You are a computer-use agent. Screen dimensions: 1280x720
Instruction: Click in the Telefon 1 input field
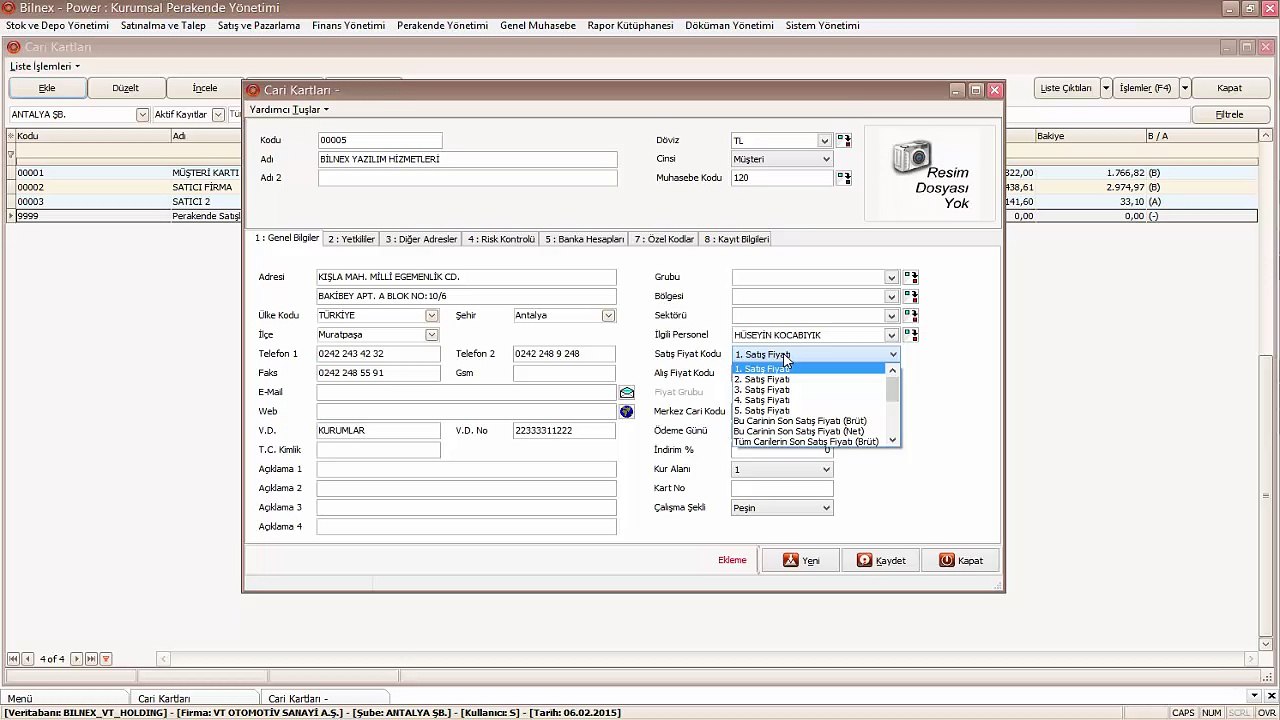point(379,354)
